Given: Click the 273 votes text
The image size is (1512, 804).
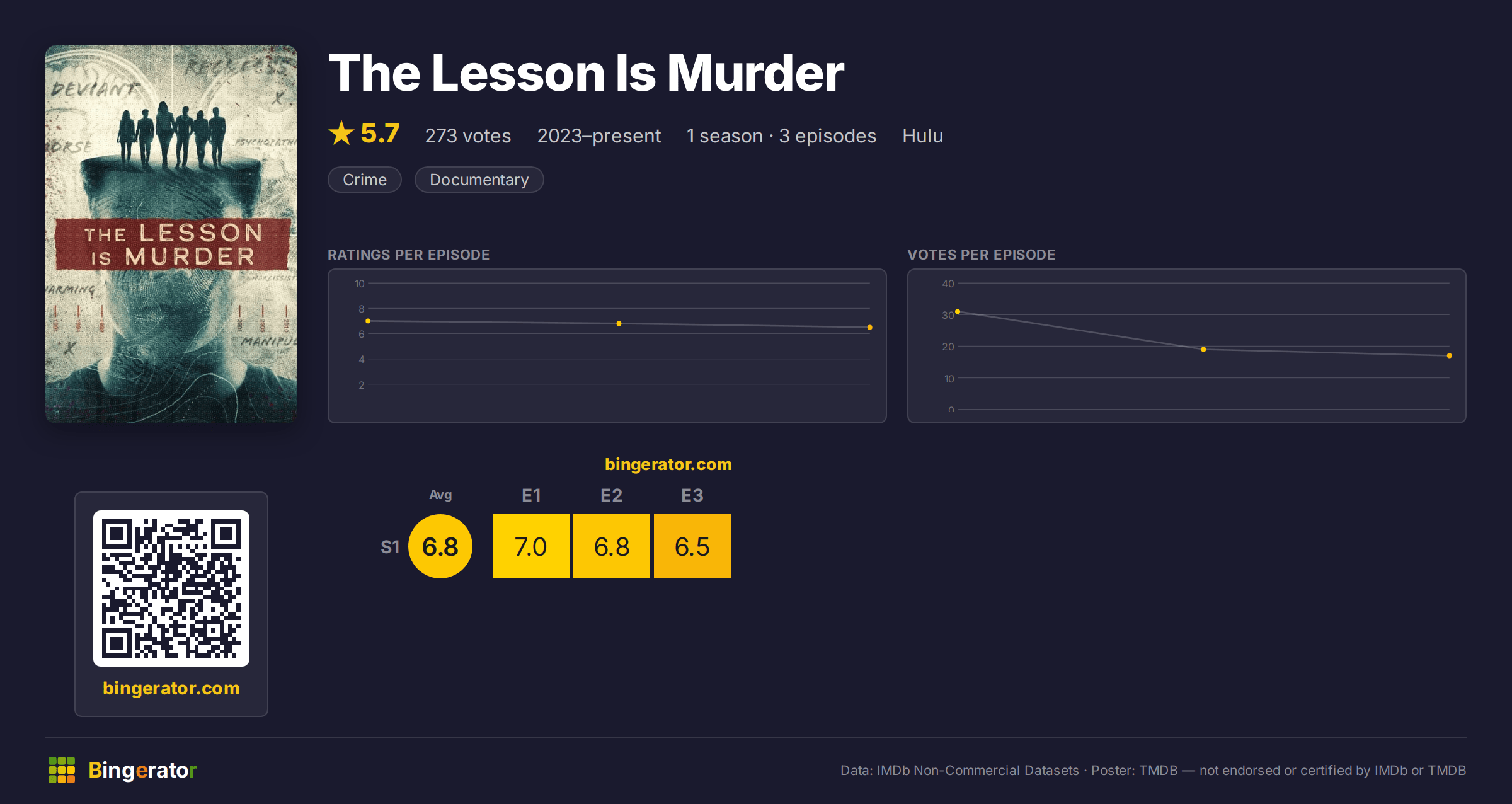Looking at the screenshot, I should (468, 135).
